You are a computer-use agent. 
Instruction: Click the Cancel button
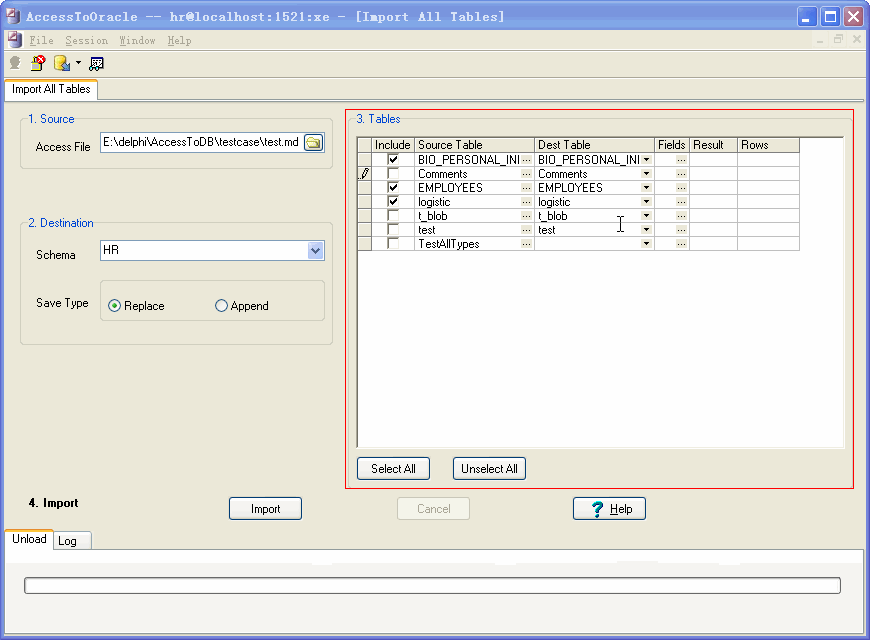coord(433,508)
